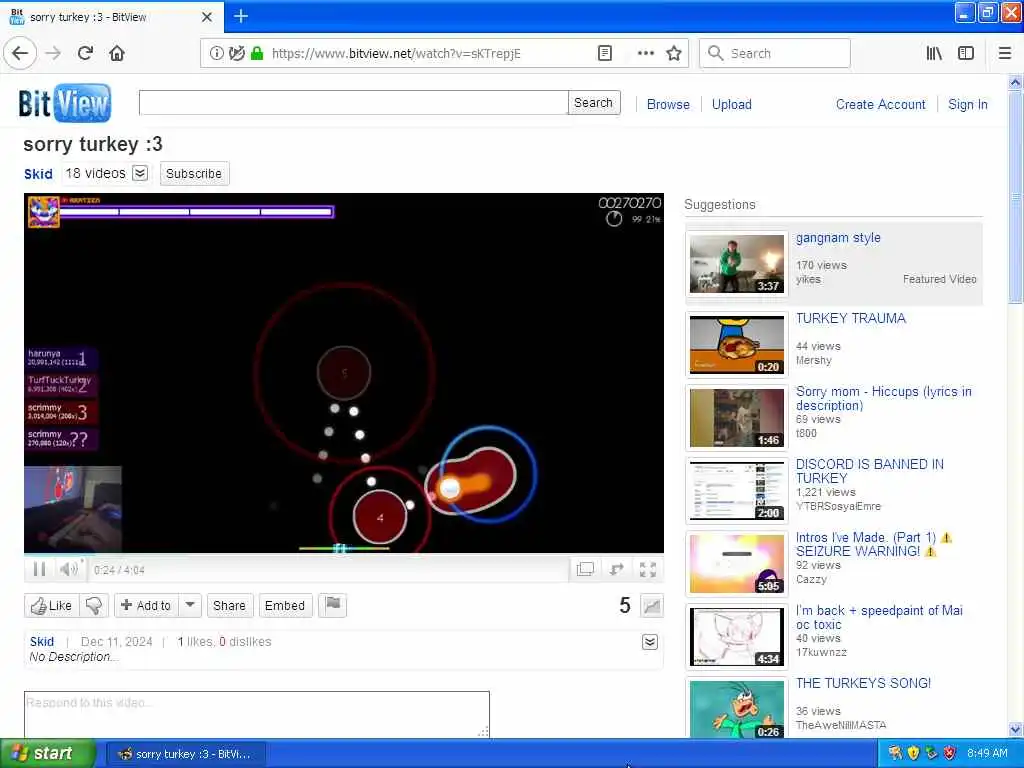
Task: Select sorry turkey taskbar window button
Action: (x=185, y=754)
